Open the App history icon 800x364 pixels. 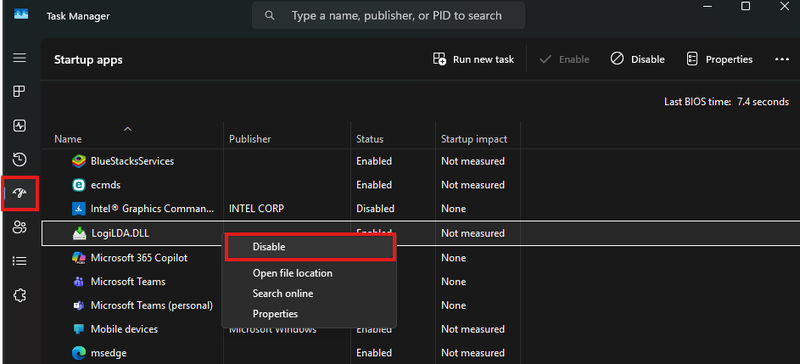19,159
